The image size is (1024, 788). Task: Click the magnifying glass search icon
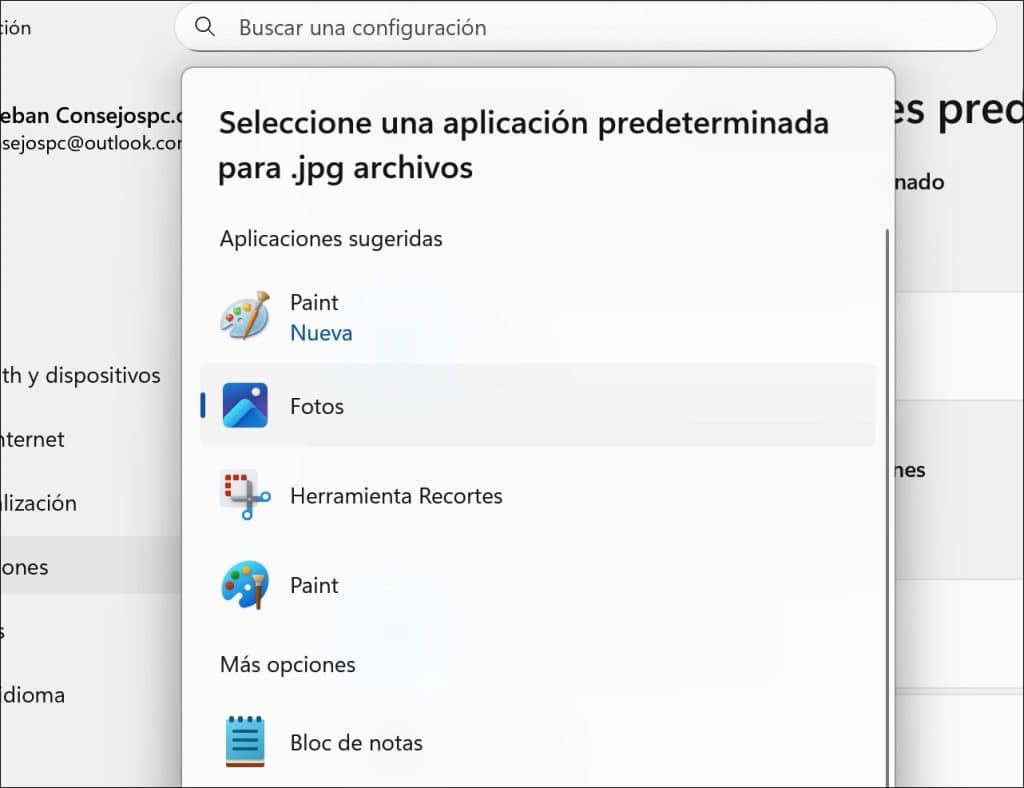205,27
